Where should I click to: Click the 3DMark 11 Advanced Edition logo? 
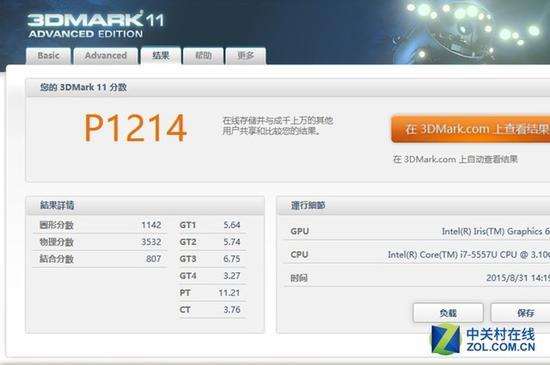tap(95, 25)
